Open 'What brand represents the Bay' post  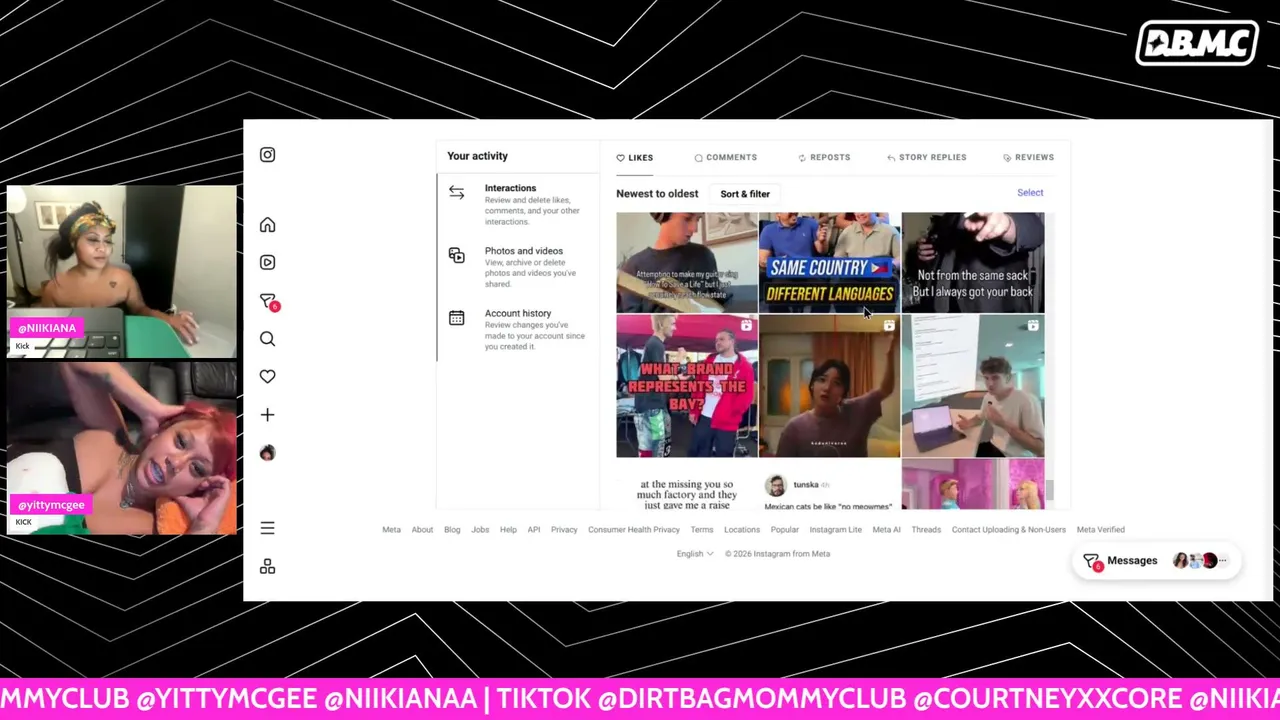[687, 386]
